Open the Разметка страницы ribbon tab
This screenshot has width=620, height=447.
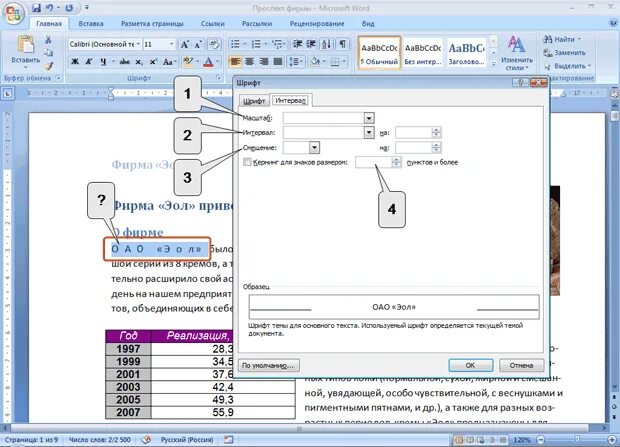tap(152, 23)
